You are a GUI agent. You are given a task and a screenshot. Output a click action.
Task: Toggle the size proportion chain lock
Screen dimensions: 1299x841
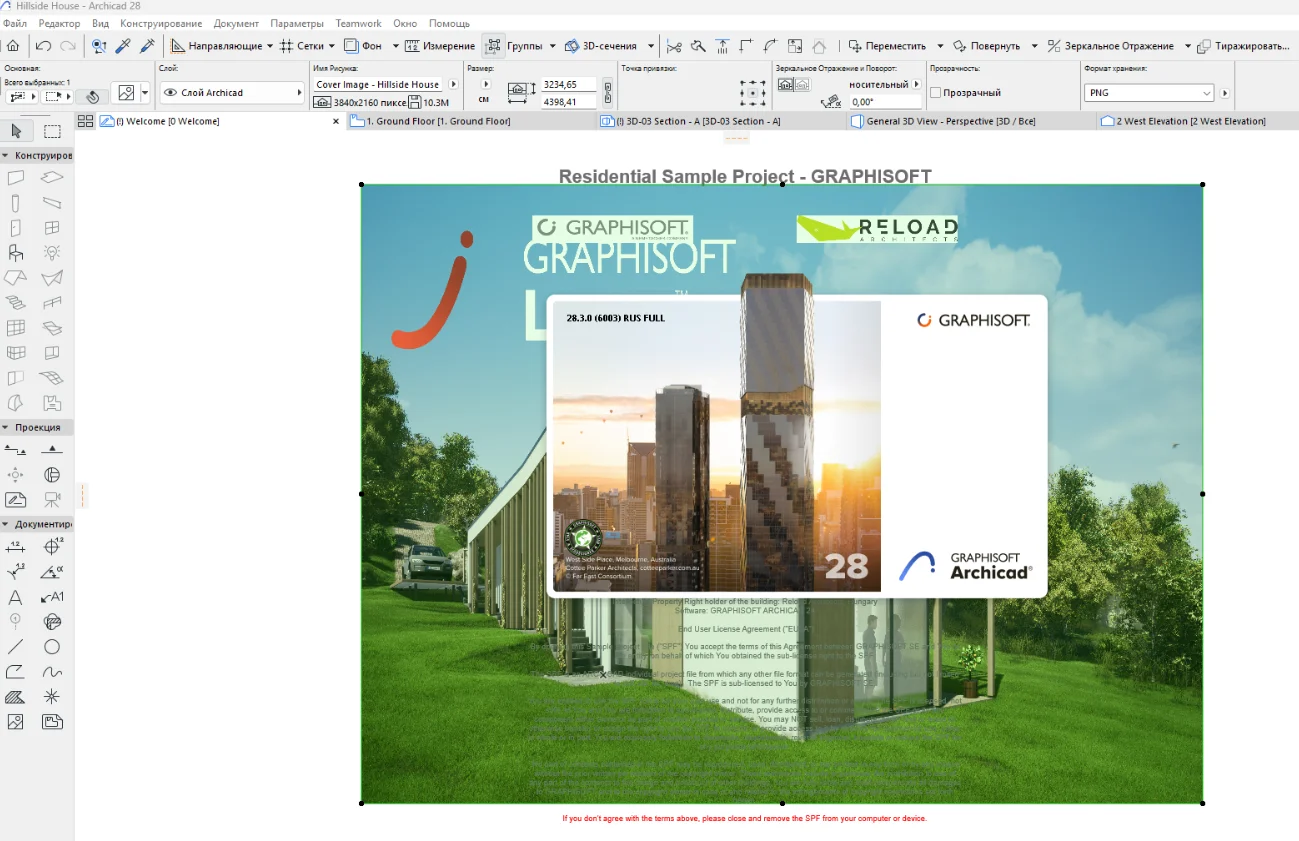607,93
